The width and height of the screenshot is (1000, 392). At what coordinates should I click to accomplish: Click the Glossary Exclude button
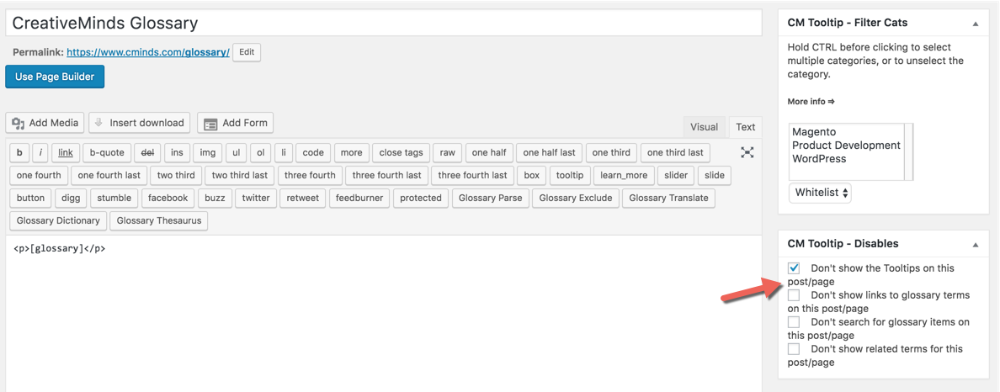coord(575,198)
